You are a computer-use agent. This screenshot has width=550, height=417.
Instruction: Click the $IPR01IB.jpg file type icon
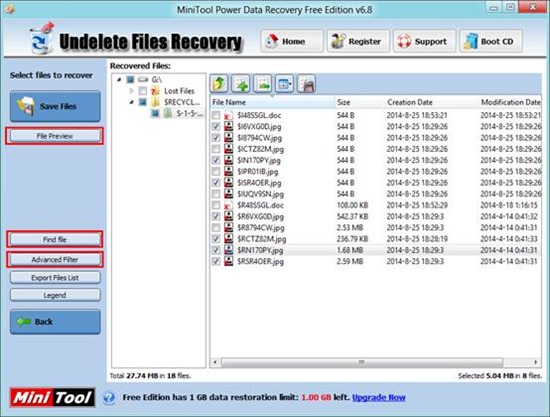tap(228, 171)
